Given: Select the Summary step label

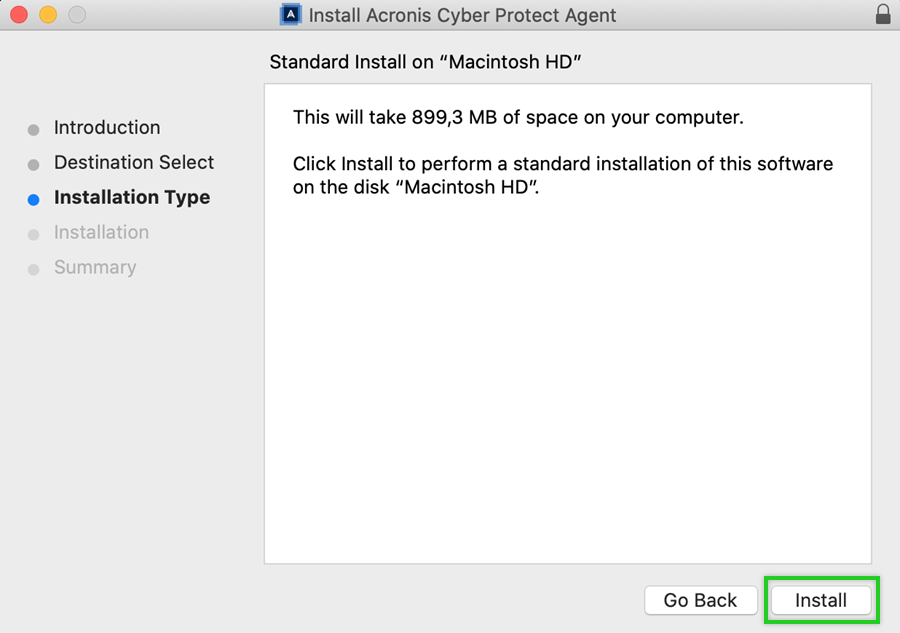Looking at the screenshot, I should [95, 268].
